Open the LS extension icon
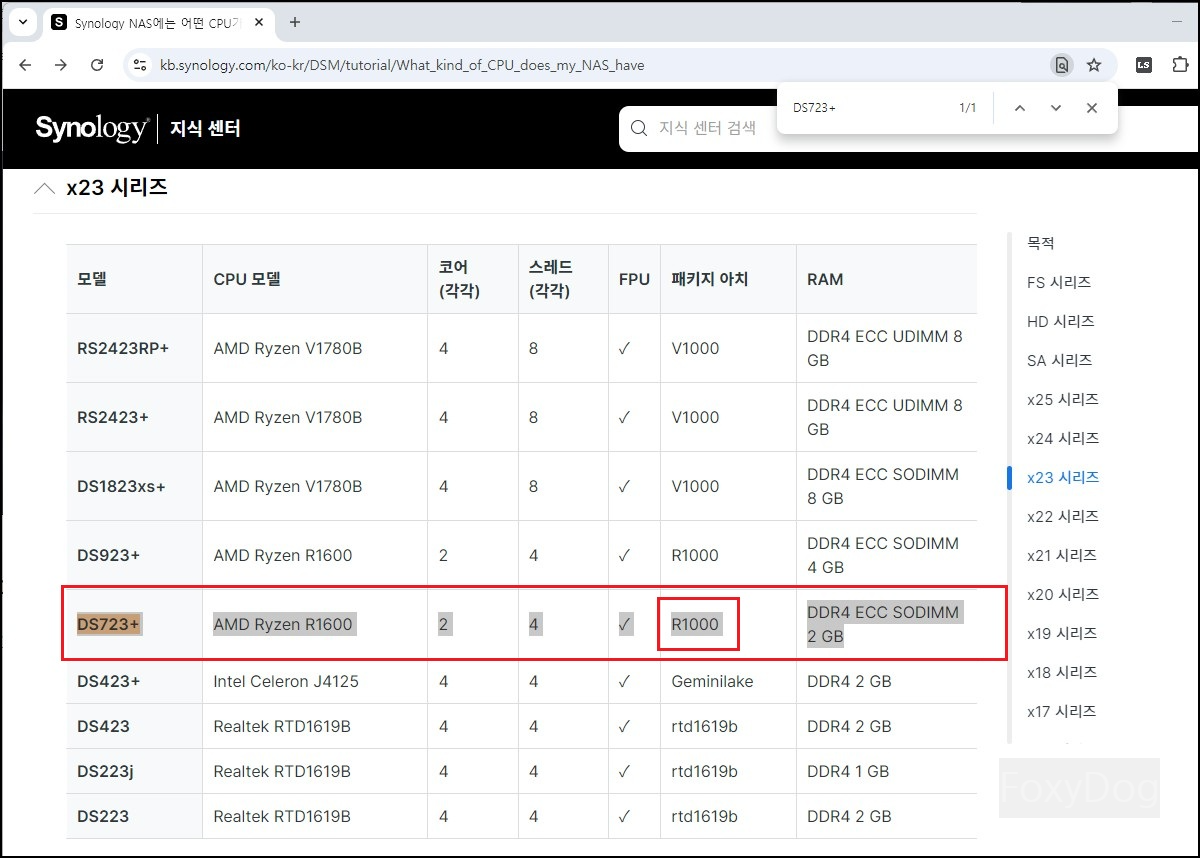 1144,65
